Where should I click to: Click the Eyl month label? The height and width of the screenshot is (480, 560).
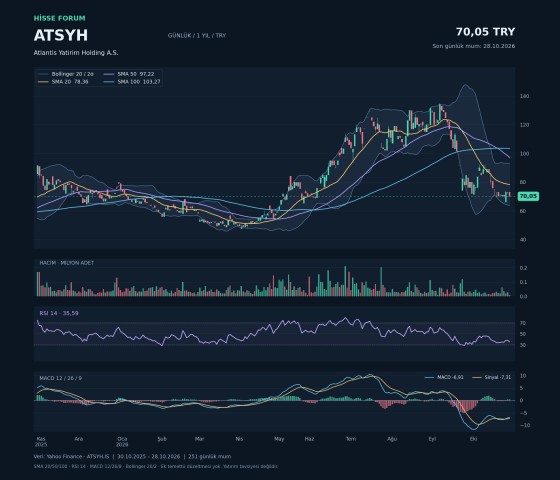[x=432, y=439]
